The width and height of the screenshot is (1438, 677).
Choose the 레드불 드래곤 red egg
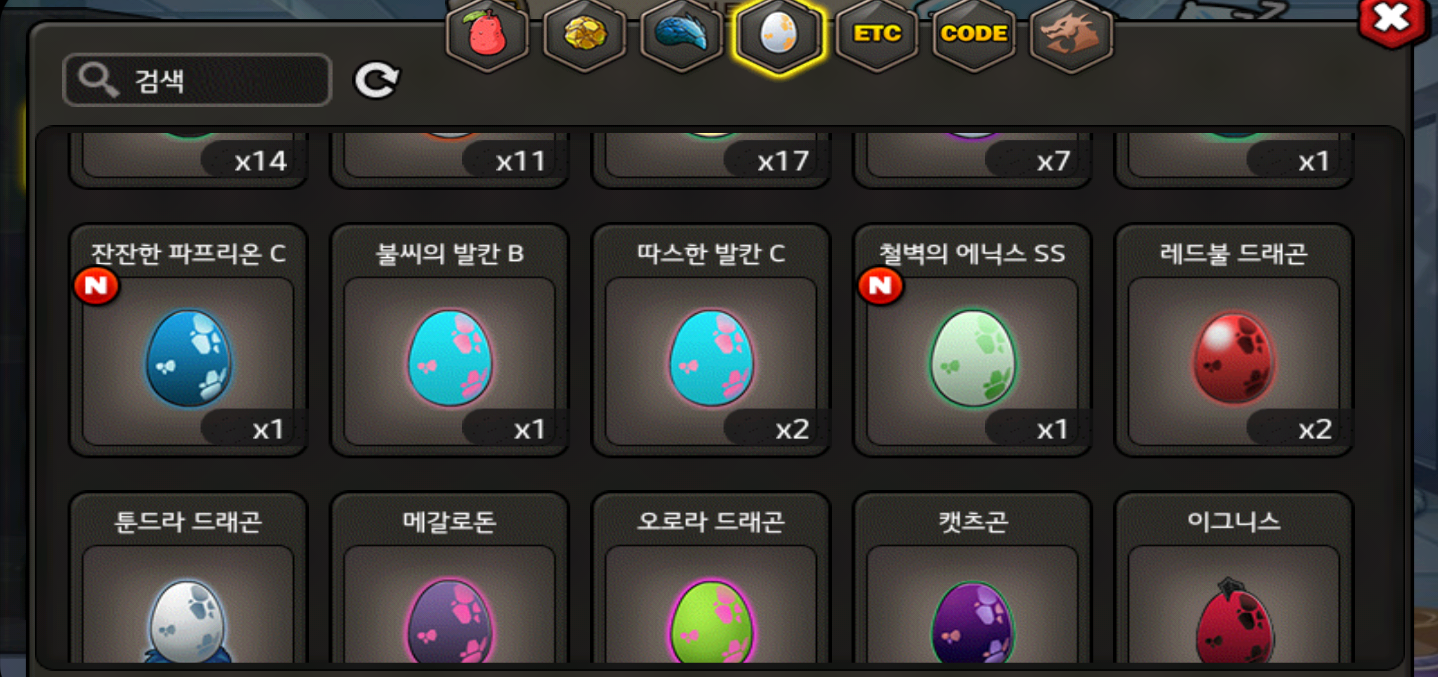pos(1234,340)
